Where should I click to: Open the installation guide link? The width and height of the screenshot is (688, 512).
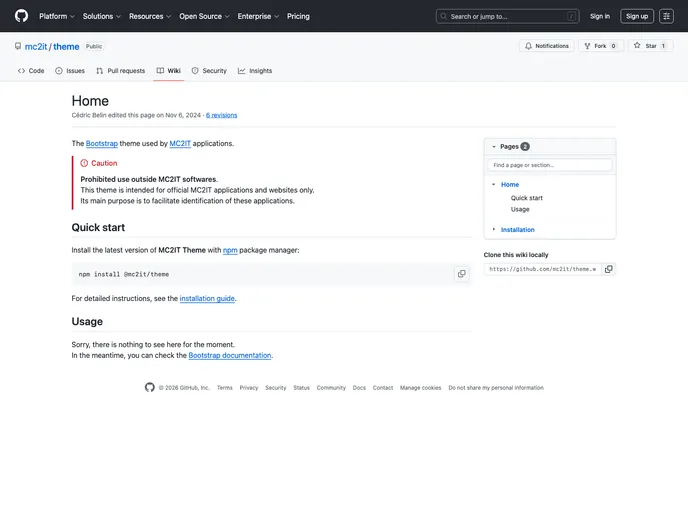coord(207,298)
